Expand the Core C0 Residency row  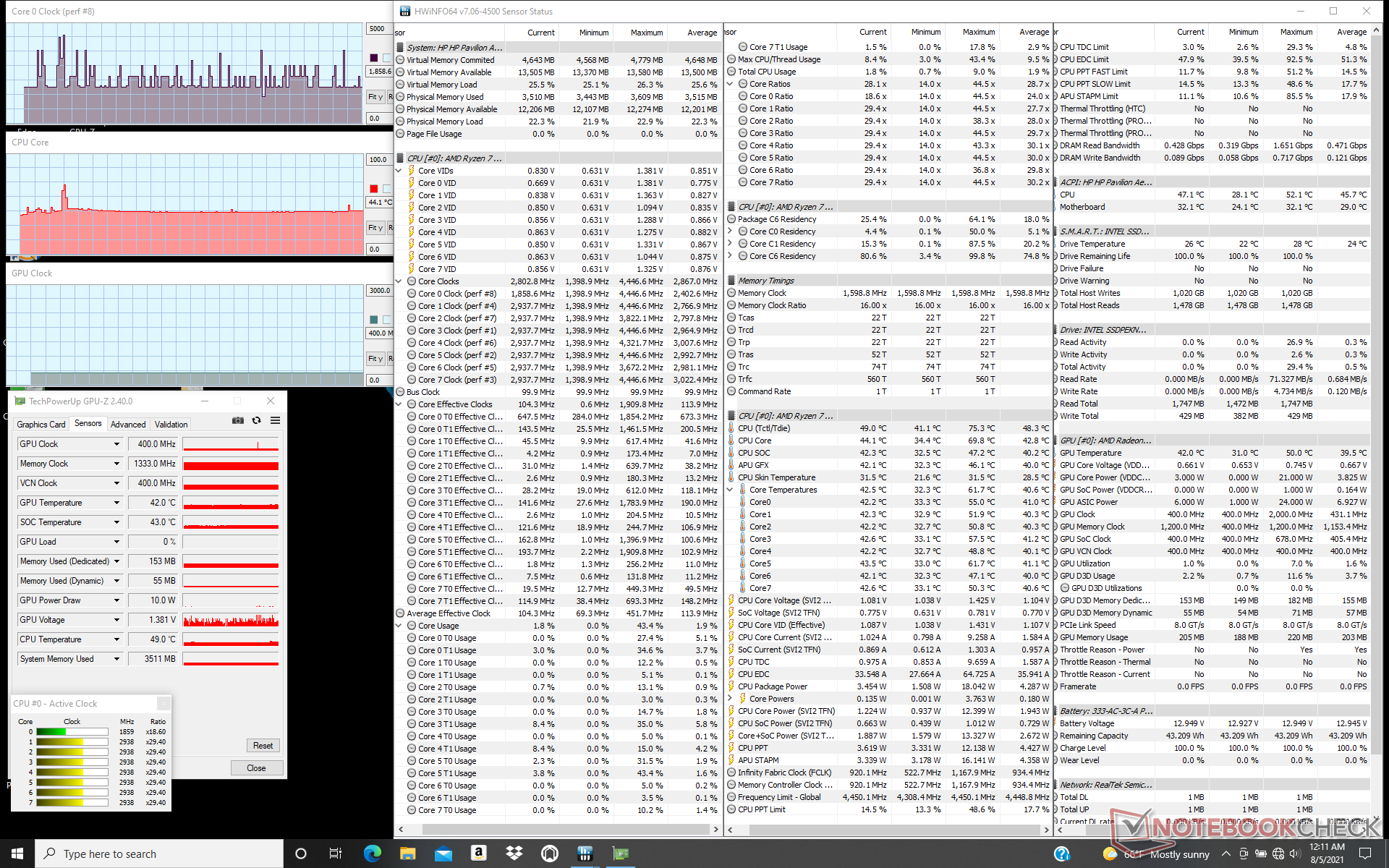[x=730, y=231]
